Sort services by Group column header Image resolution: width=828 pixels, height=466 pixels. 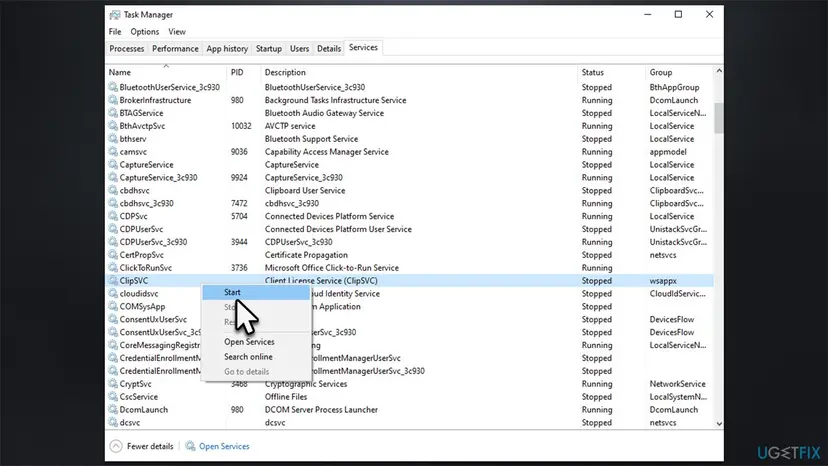coord(679,72)
